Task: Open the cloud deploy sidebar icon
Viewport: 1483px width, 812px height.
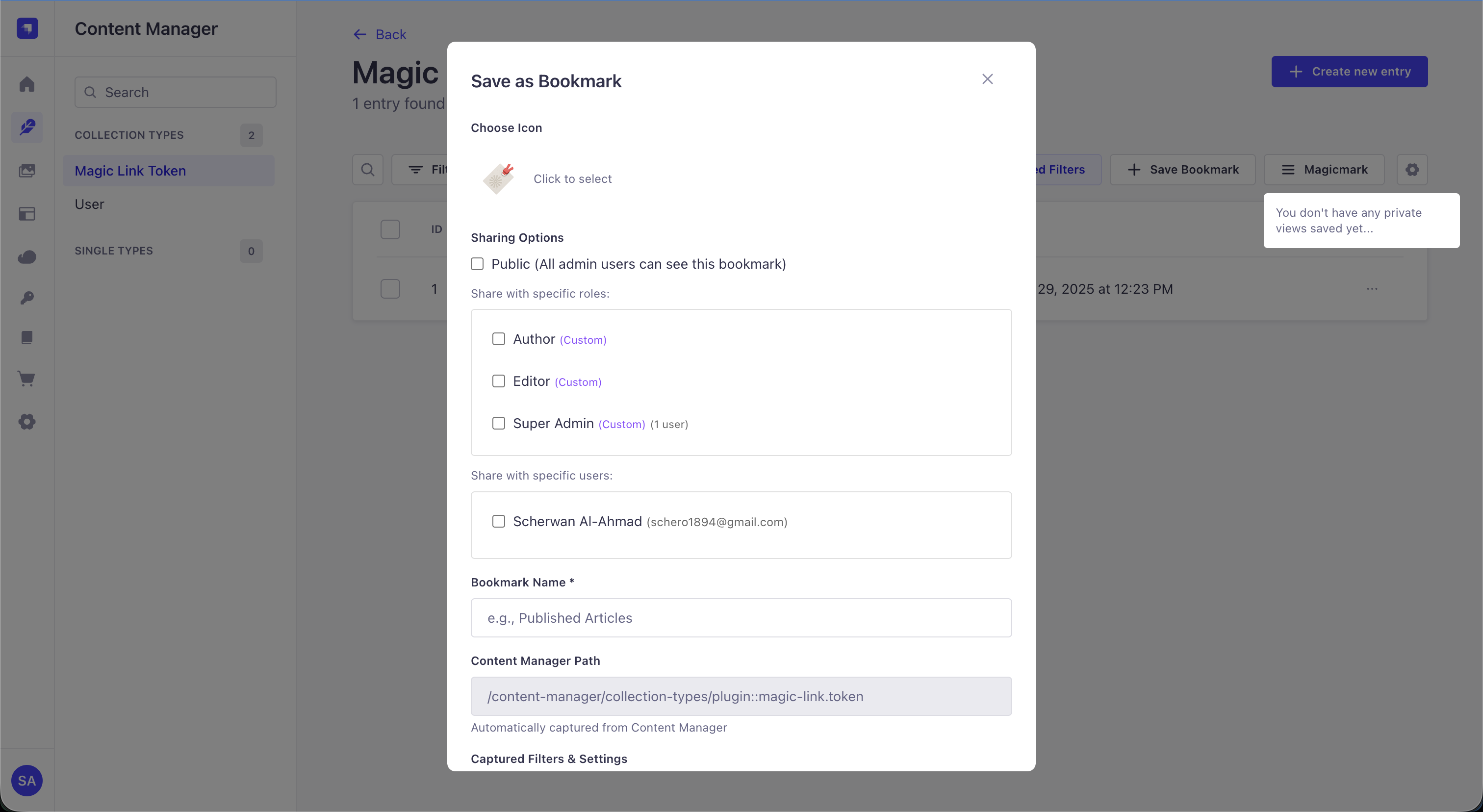Action: (27, 256)
